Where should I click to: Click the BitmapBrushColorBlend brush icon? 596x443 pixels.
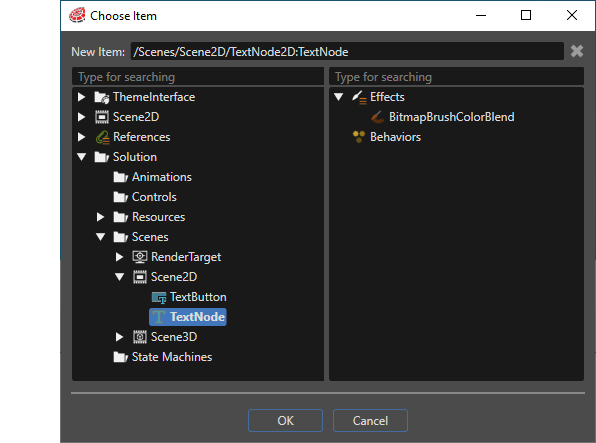pos(377,117)
